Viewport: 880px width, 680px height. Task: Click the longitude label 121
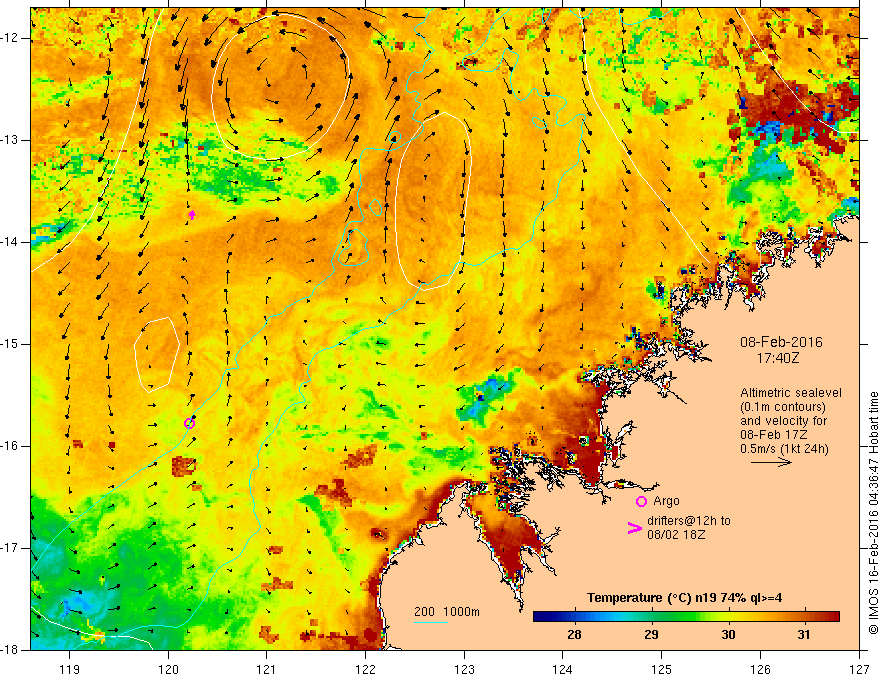[267, 669]
